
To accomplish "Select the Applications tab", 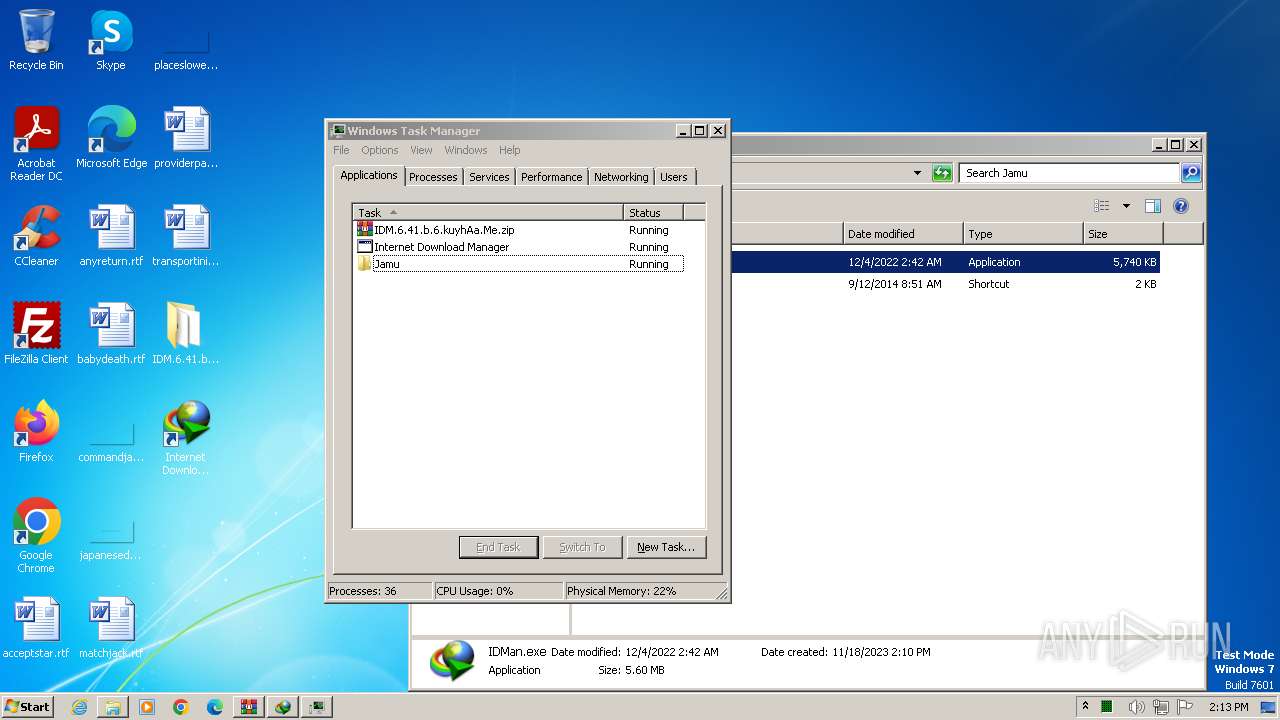I will point(369,175).
